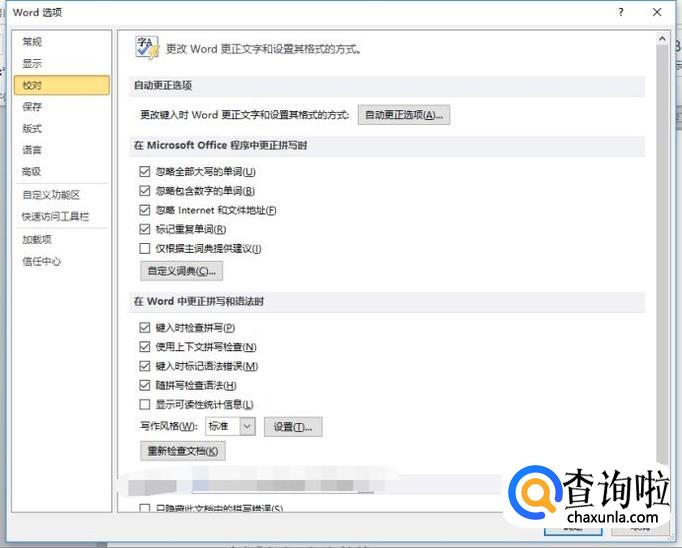Click the help question mark button
The height and width of the screenshot is (548, 682).
[621, 12]
